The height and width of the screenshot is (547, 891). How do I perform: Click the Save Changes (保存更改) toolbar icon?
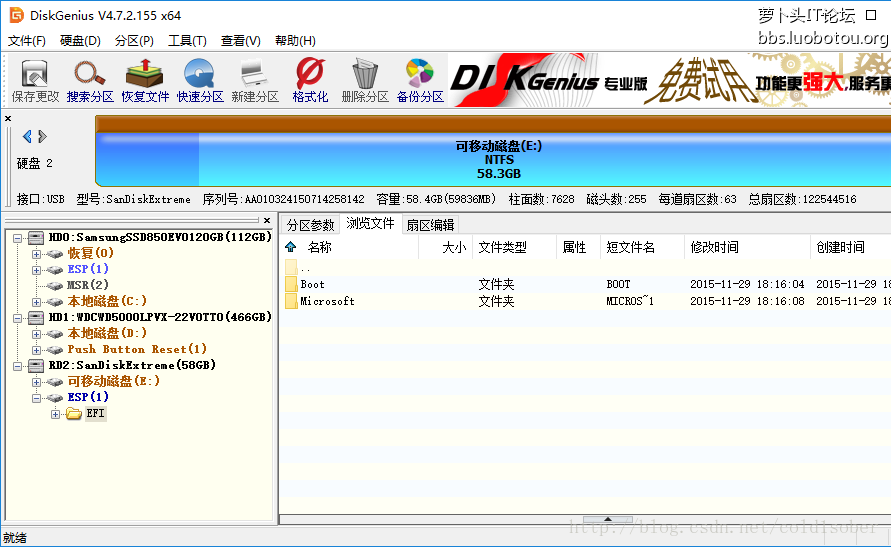click(x=35, y=81)
